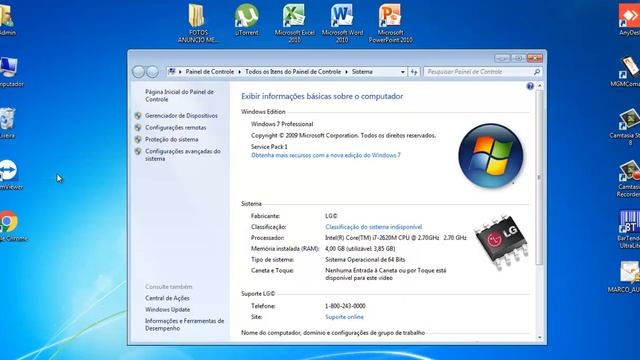Open the FOTOS ANUNCIO folder on the desktop
This screenshot has width=640, height=360.
[x=198, y=23]
